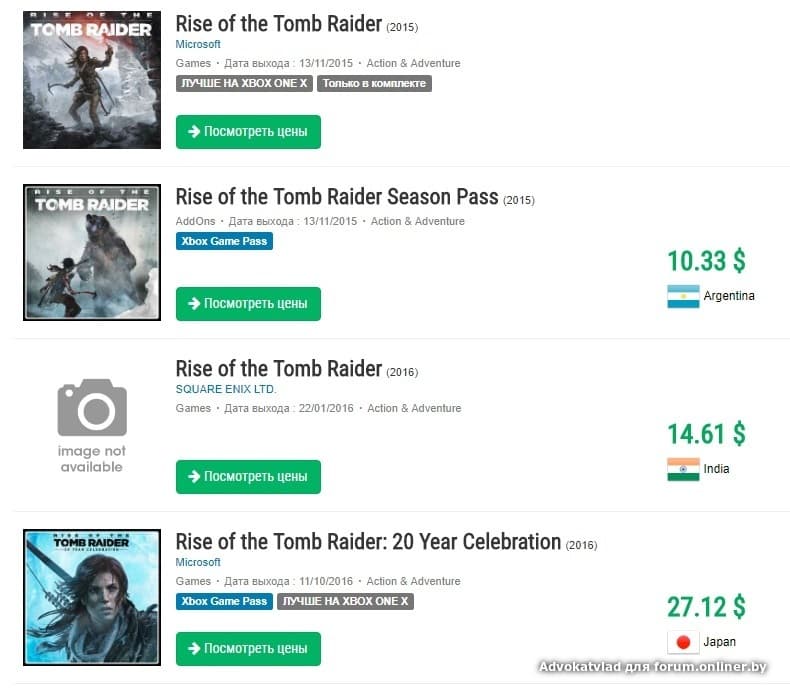The height and width of the screenshot is (690, 790).
Task: Click the India flag icon
Action: [x=683, y=469]
